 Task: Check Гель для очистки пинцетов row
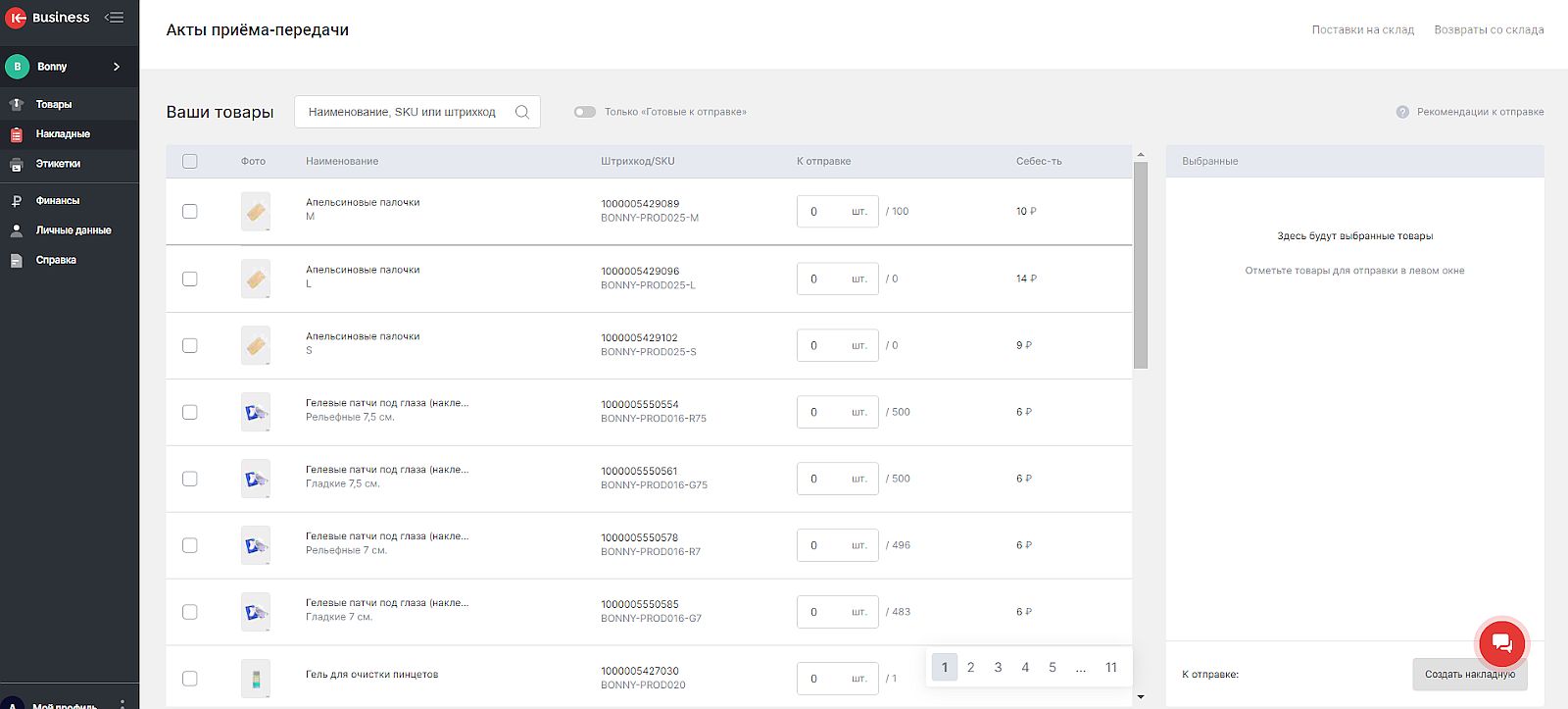pos(190,679)
